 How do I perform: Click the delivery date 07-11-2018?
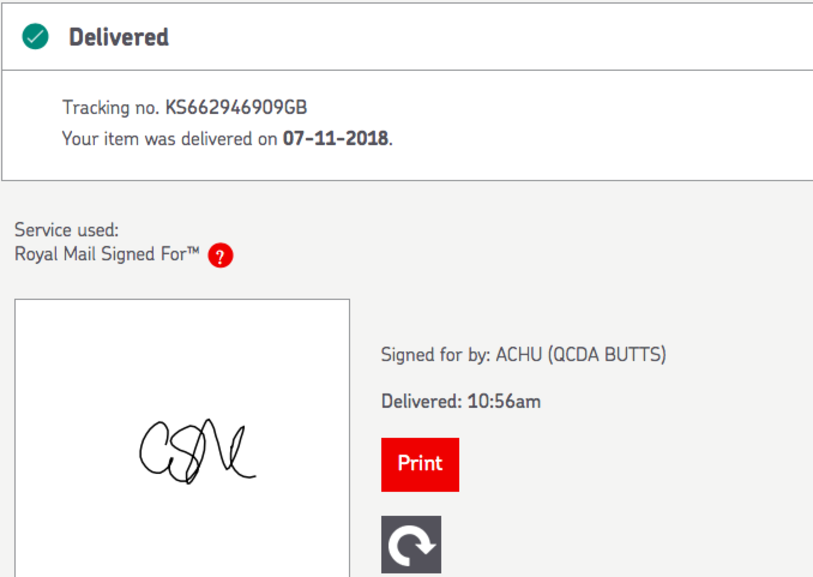(x=335, y=139)
